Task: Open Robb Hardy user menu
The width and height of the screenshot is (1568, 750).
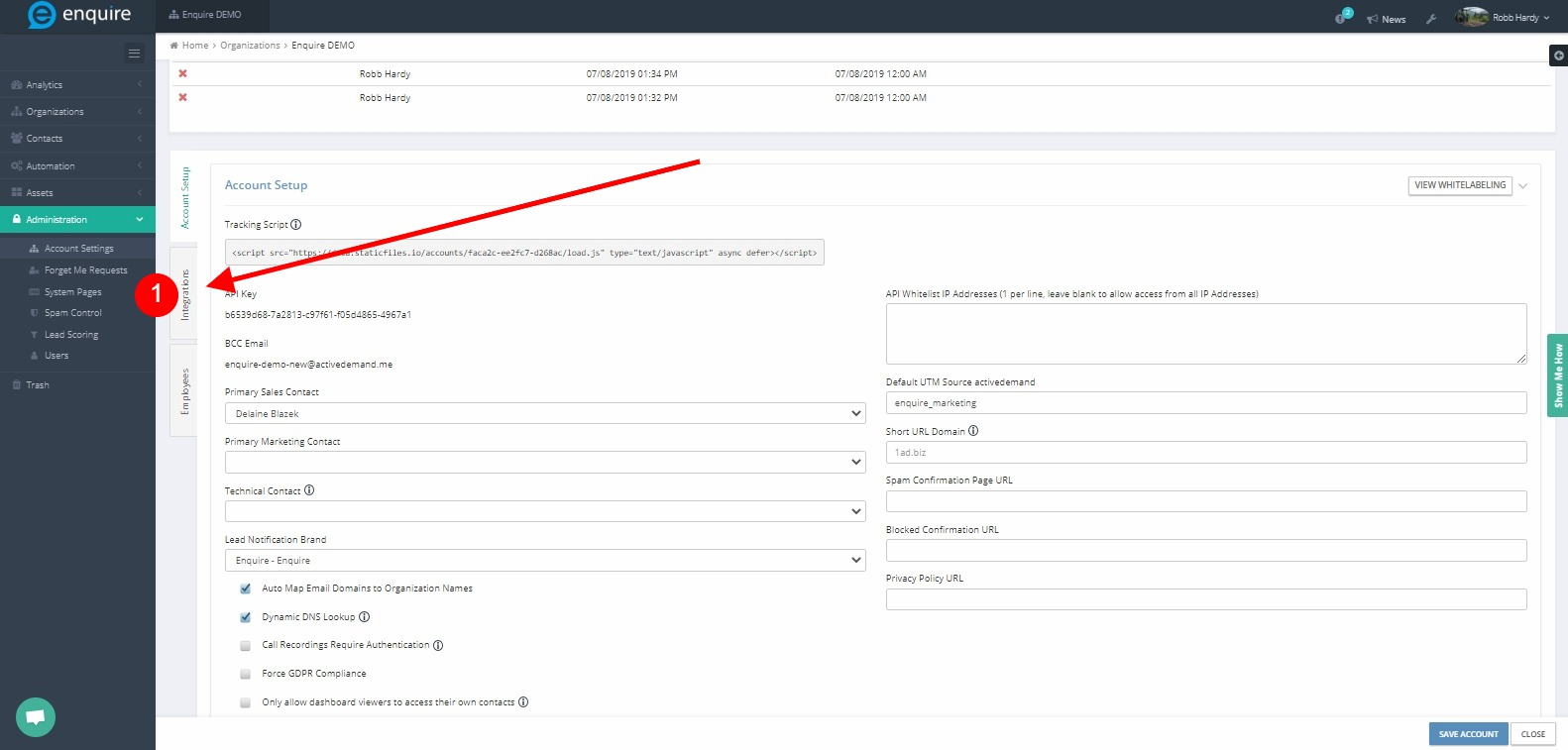Action: (x=1520, y=18)
